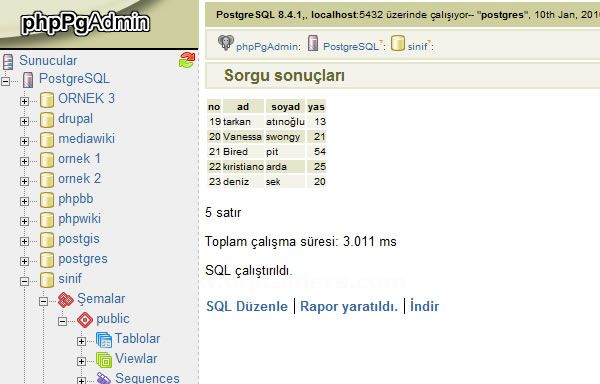Click the 'ad' column header
600x384 pixels.
coord(243,107)
